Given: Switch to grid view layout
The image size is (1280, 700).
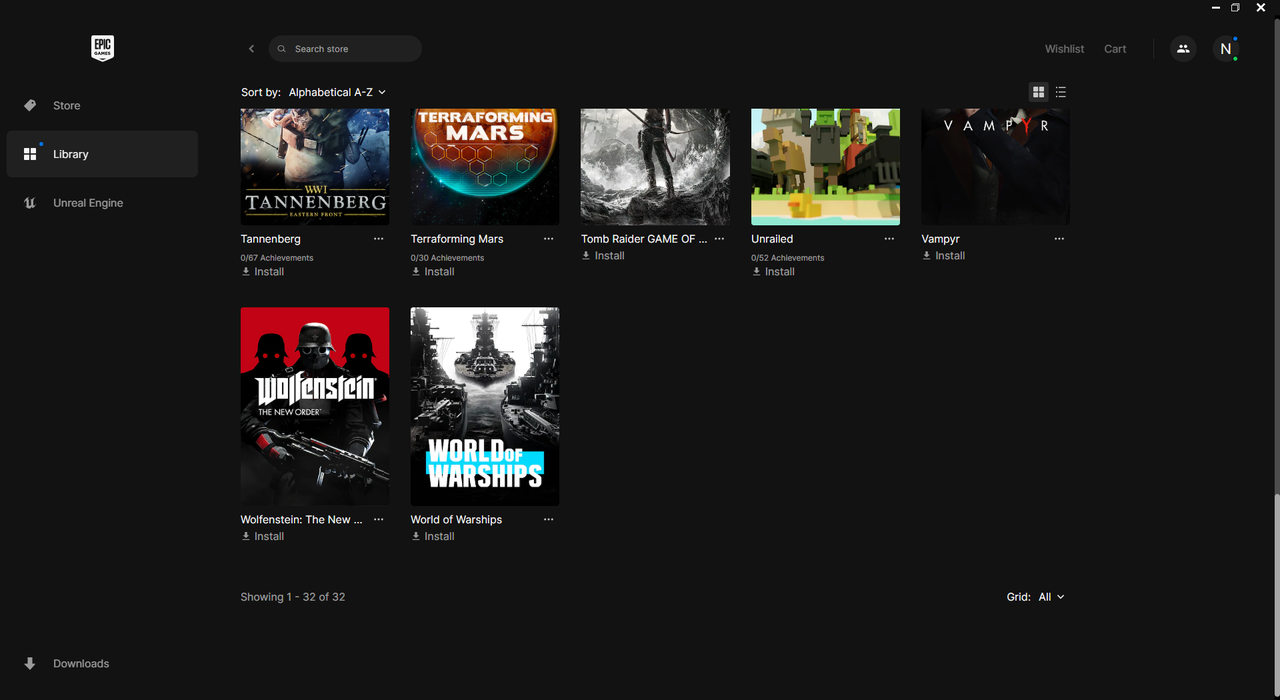Looking at the screenshot, I should click(x=1038, y=92).
